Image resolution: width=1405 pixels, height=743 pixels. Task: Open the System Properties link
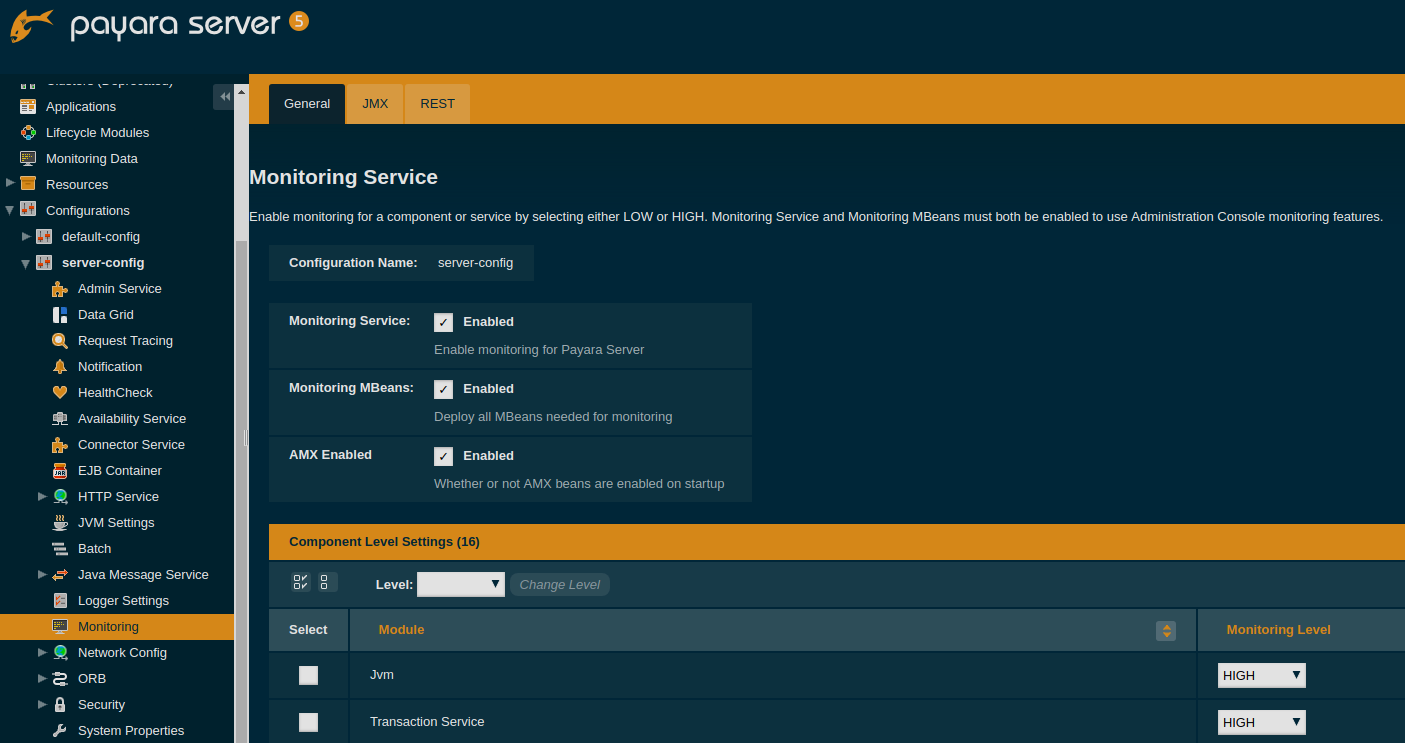tap(131, 731)
